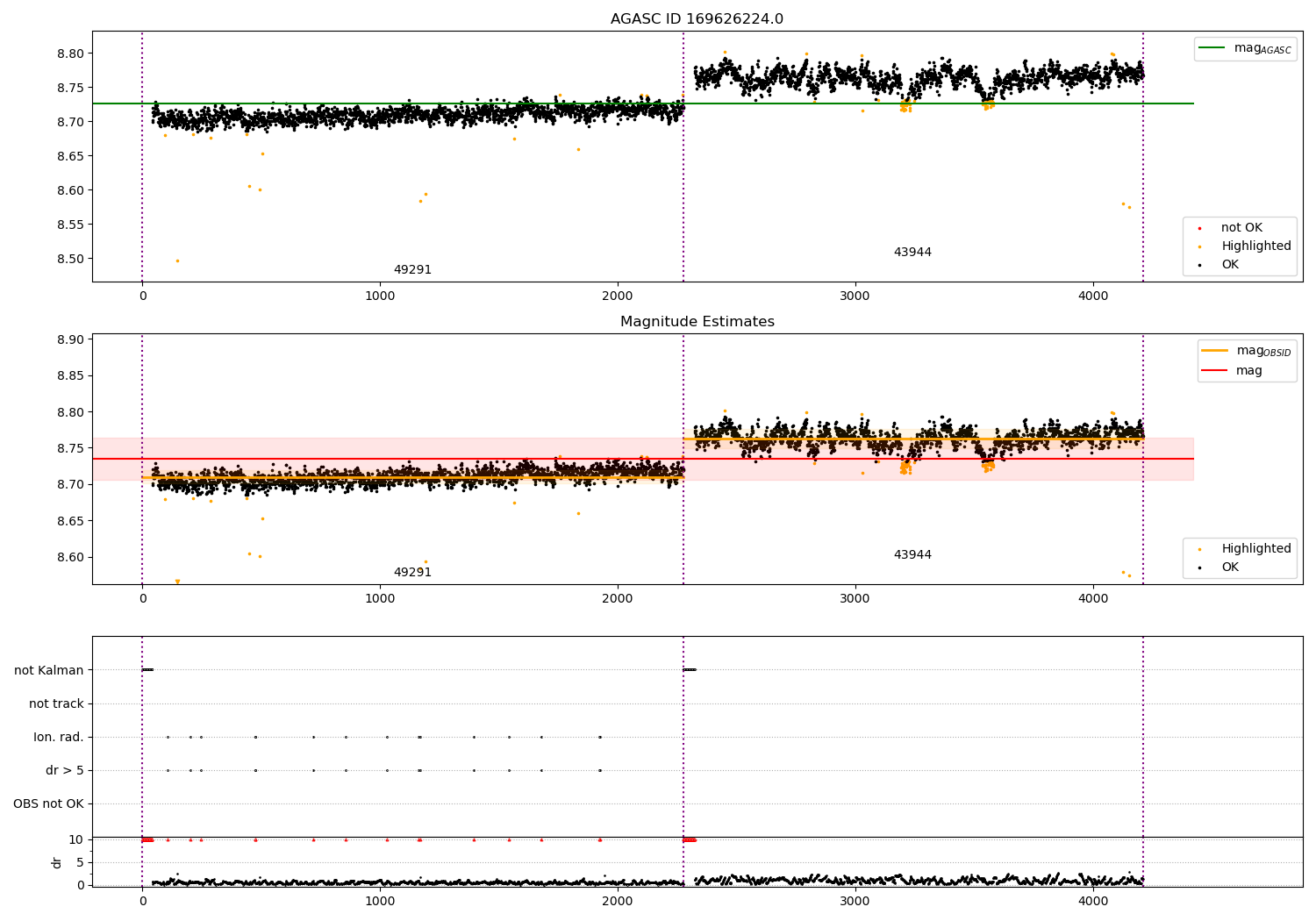Click the 4000 x-tick under Magnitude Estimates plot
The image size is (1316, 921).
[x=1093, y=599]
